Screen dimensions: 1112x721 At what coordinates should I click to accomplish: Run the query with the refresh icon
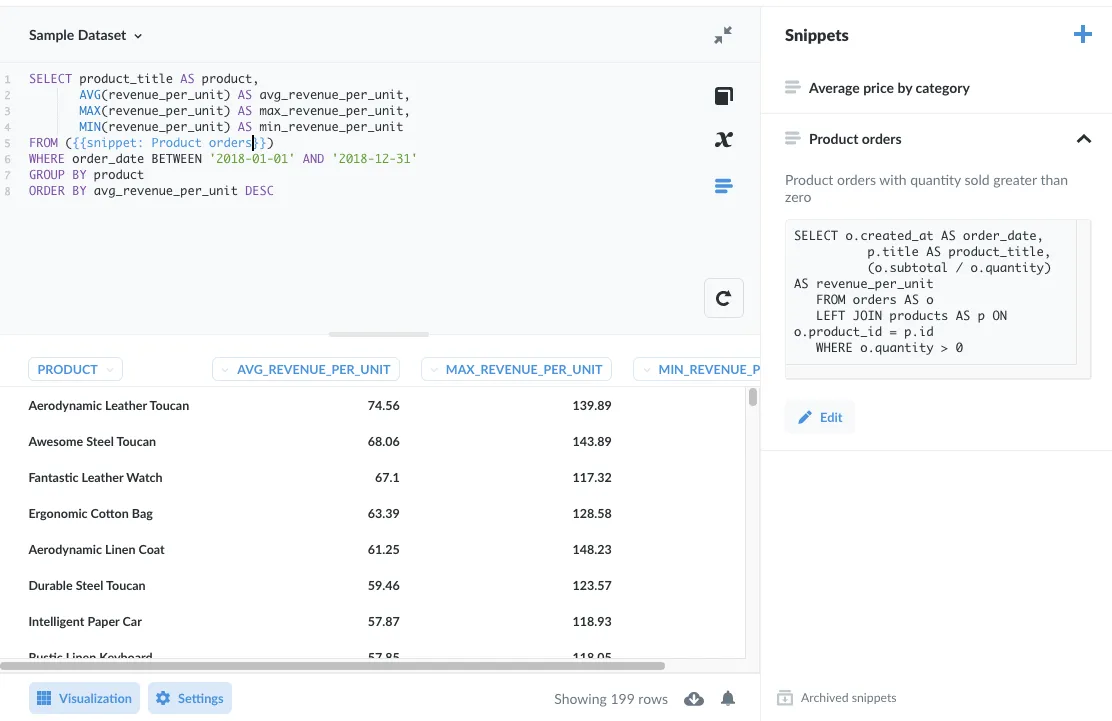[723, 297]
